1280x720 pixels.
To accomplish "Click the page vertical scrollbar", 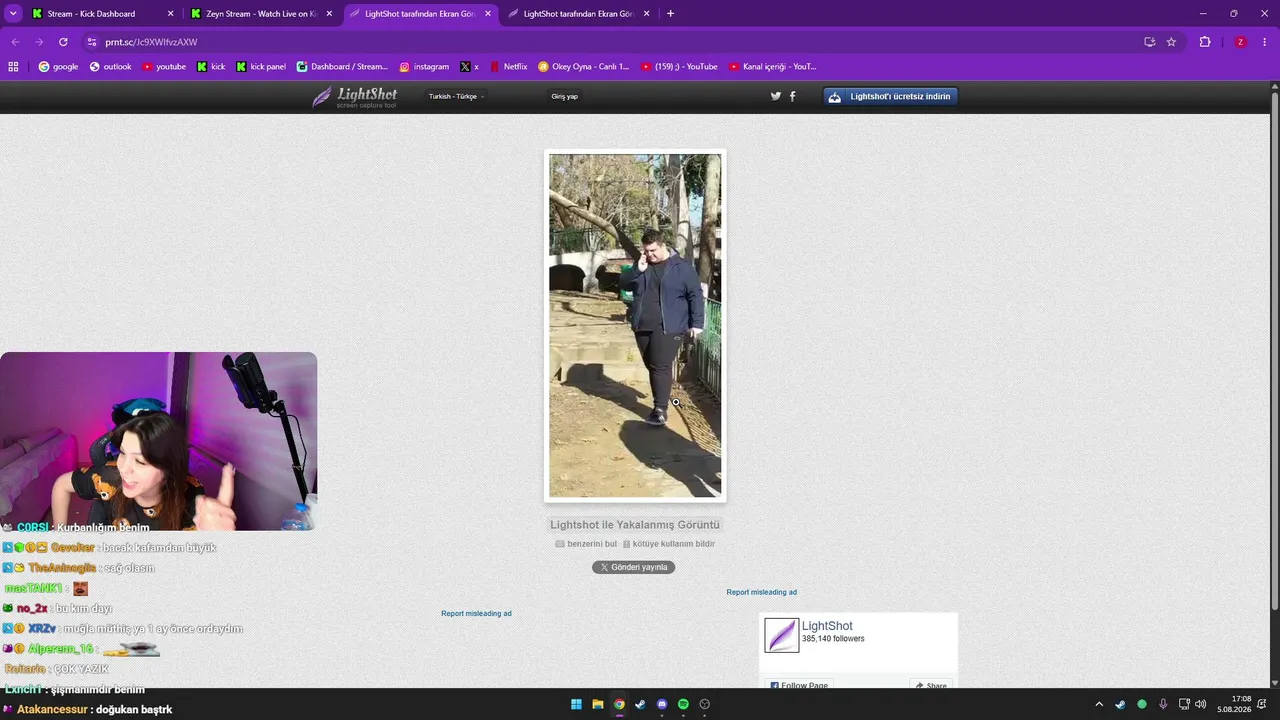I will (1275, 350).
